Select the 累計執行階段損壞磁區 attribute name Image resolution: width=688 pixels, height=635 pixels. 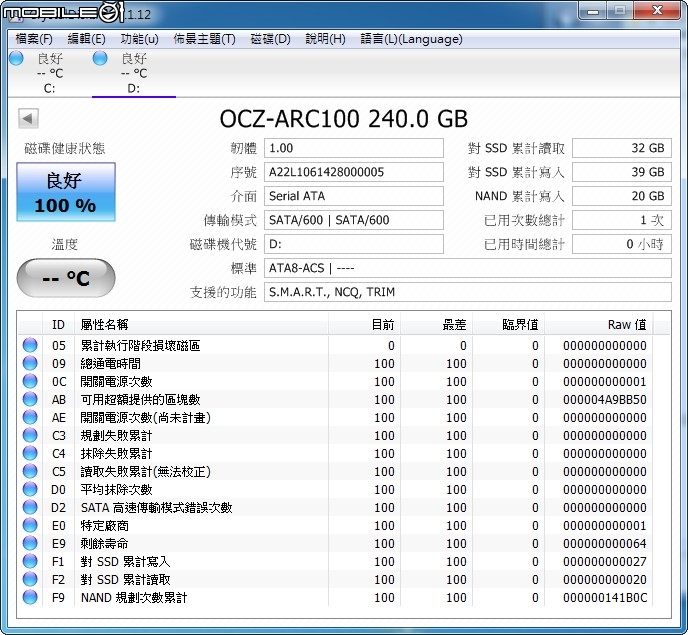140,346
